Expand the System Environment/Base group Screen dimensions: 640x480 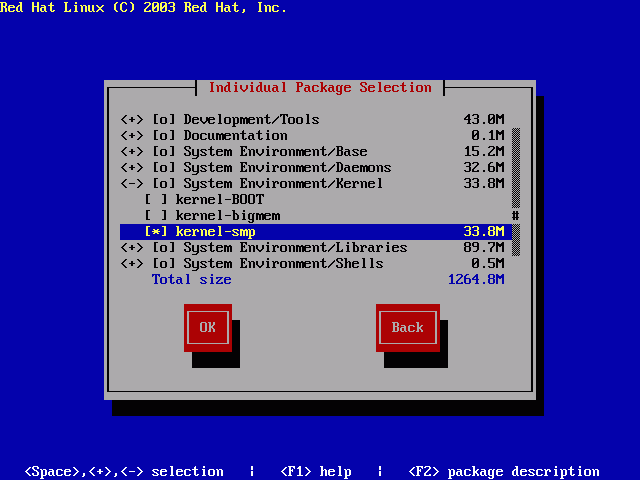point(132,151)
